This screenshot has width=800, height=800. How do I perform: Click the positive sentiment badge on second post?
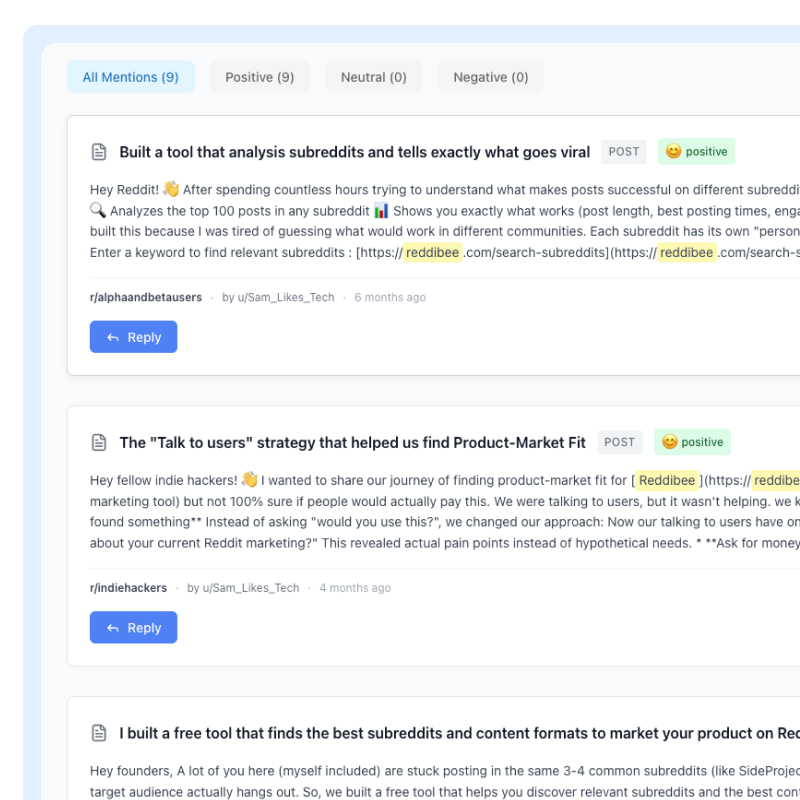[692, 442]
